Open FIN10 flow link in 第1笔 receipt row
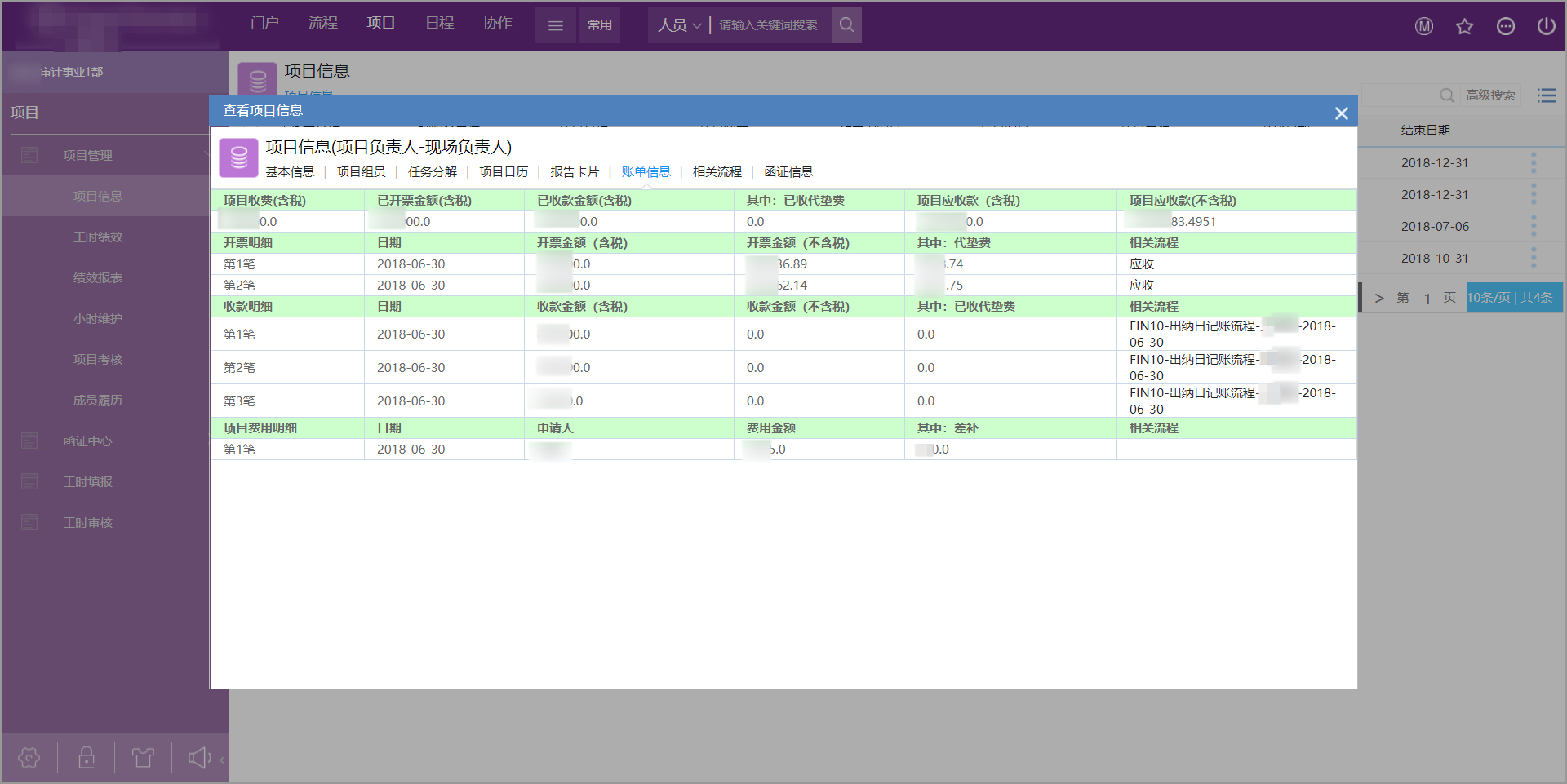This screenshot has width=1567, height=784. point(1233,334)
